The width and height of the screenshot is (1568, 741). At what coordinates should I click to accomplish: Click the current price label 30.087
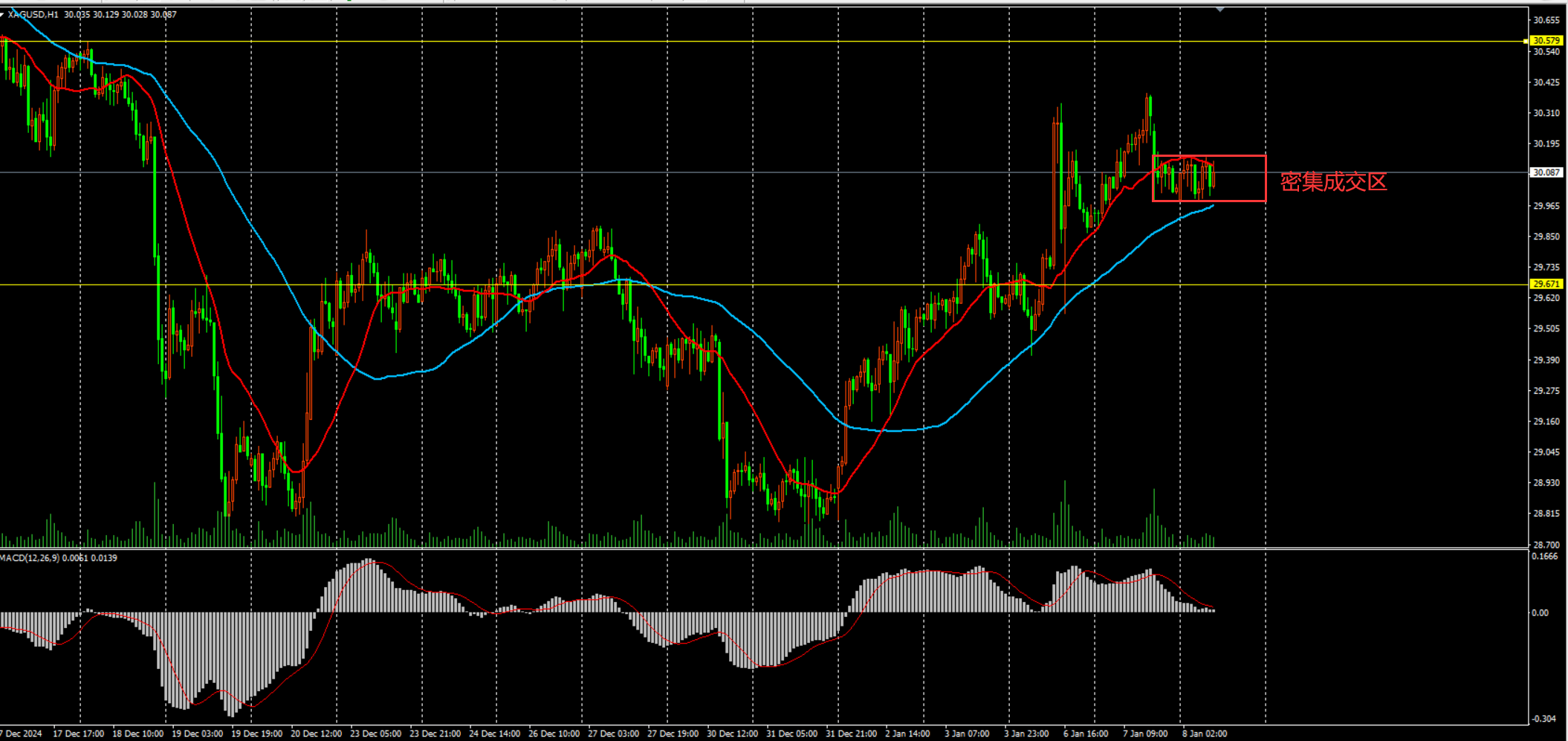point(1546,172)
